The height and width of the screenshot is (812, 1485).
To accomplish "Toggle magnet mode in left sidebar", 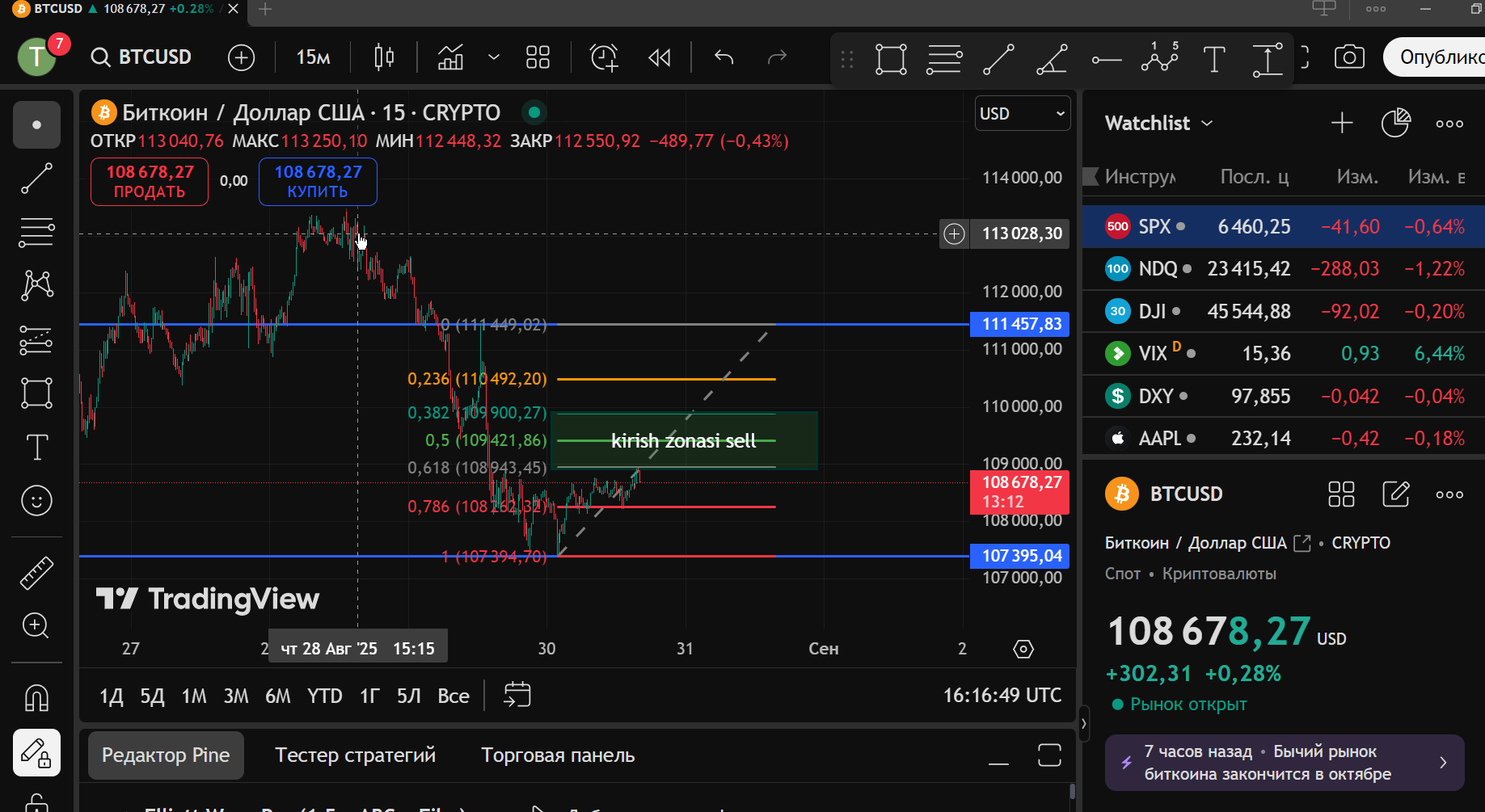I will pos(36,696).
